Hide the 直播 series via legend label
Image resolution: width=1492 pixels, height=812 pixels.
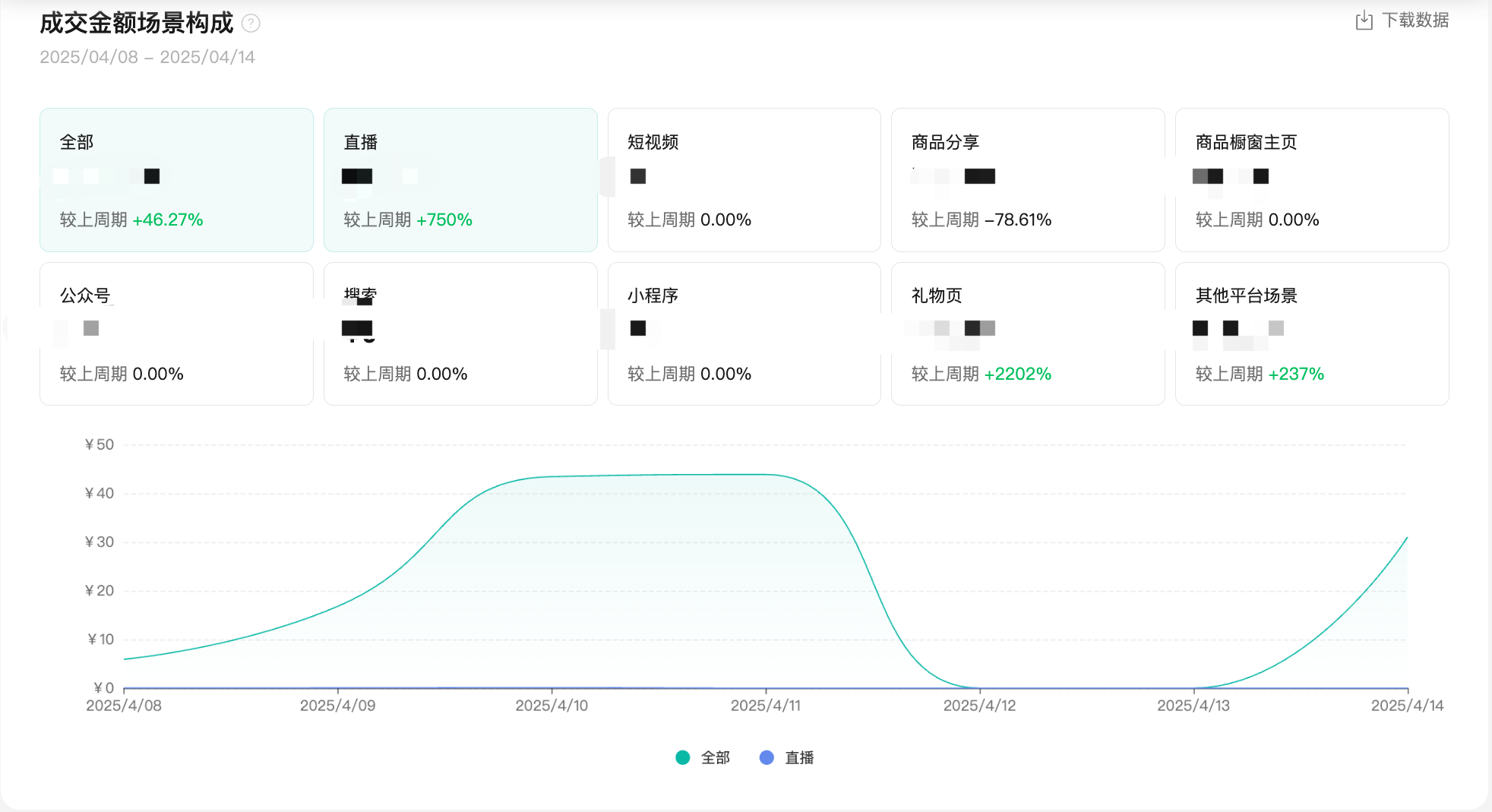799,757
